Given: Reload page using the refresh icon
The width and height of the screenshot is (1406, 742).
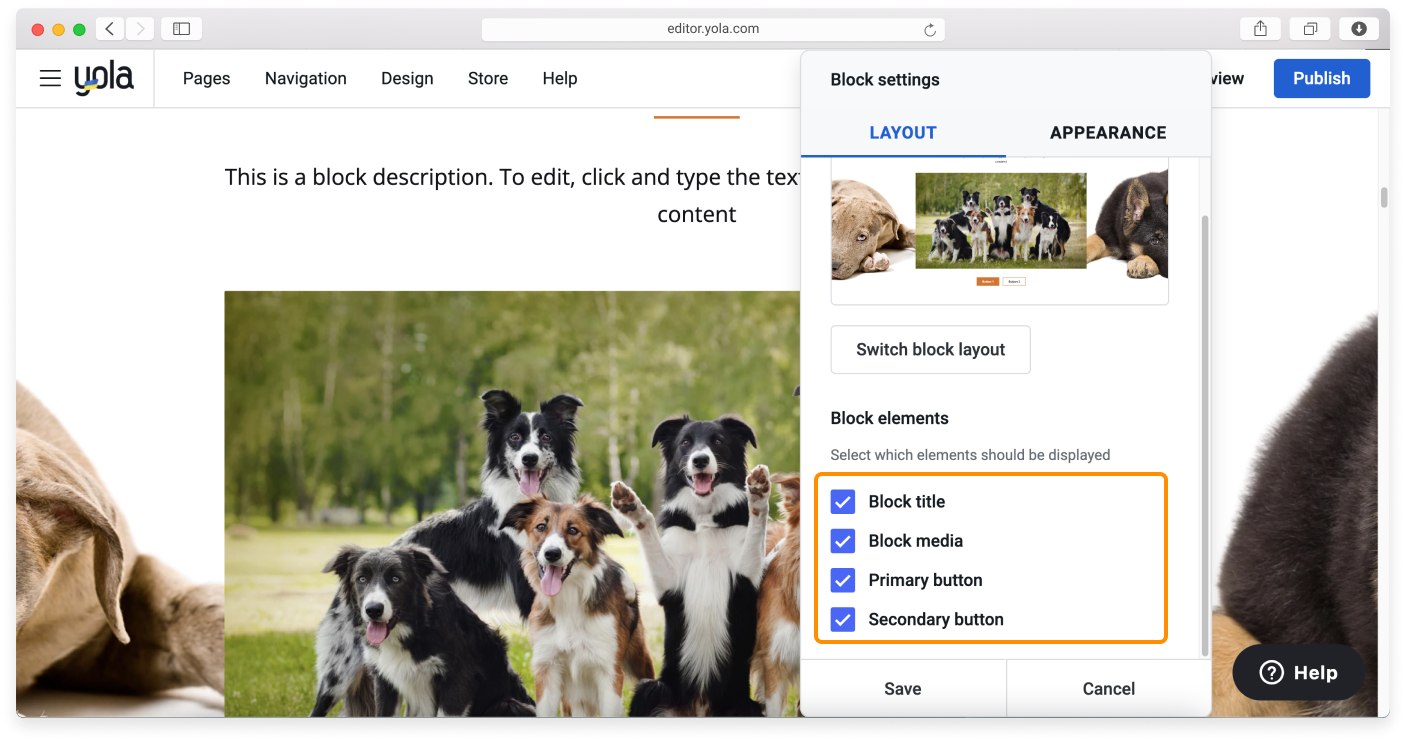Looking at the screenshot, I should [930, 30].
